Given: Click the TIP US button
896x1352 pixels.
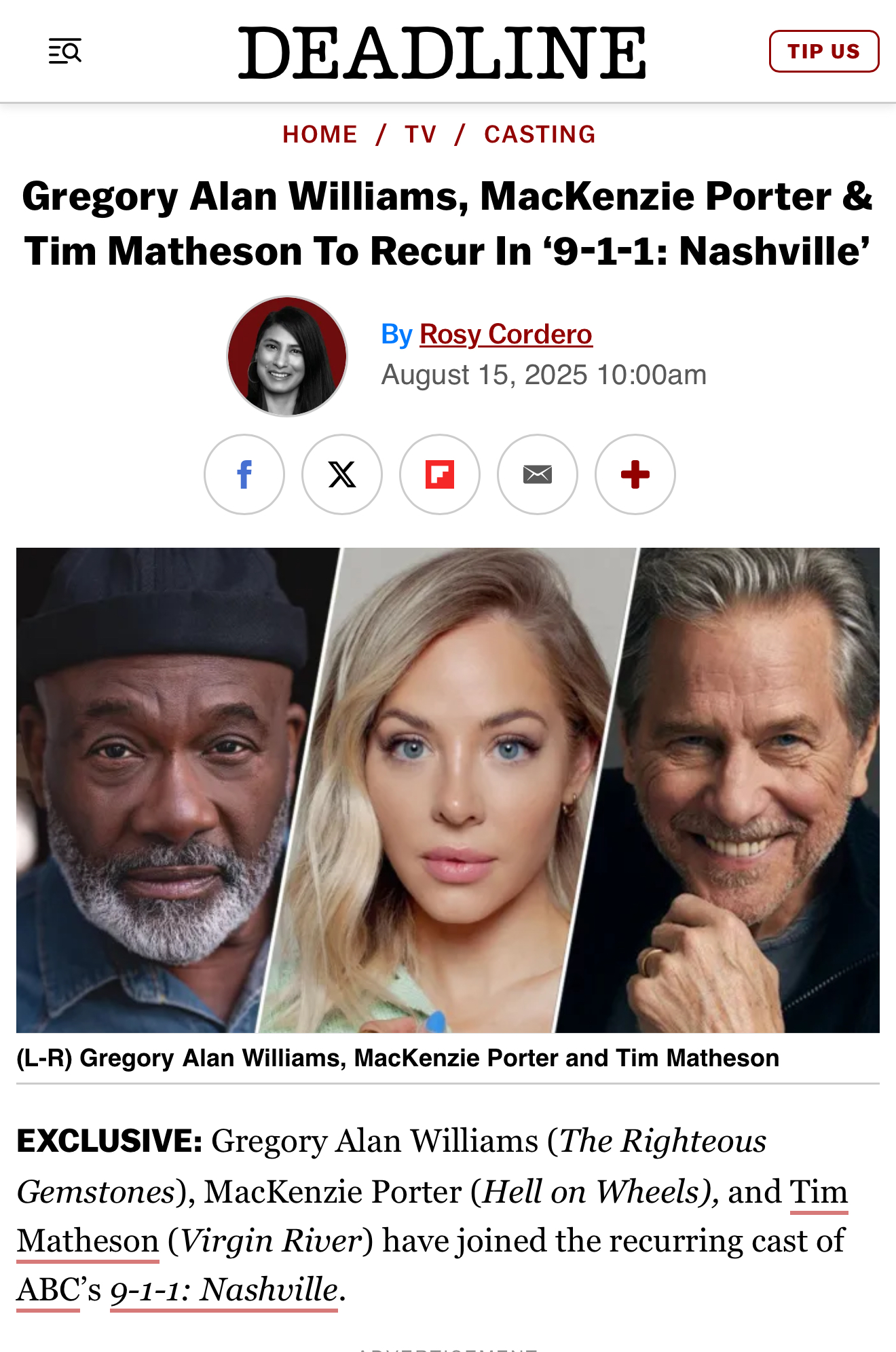Looking at the screenshot, I should click(824, 52).
